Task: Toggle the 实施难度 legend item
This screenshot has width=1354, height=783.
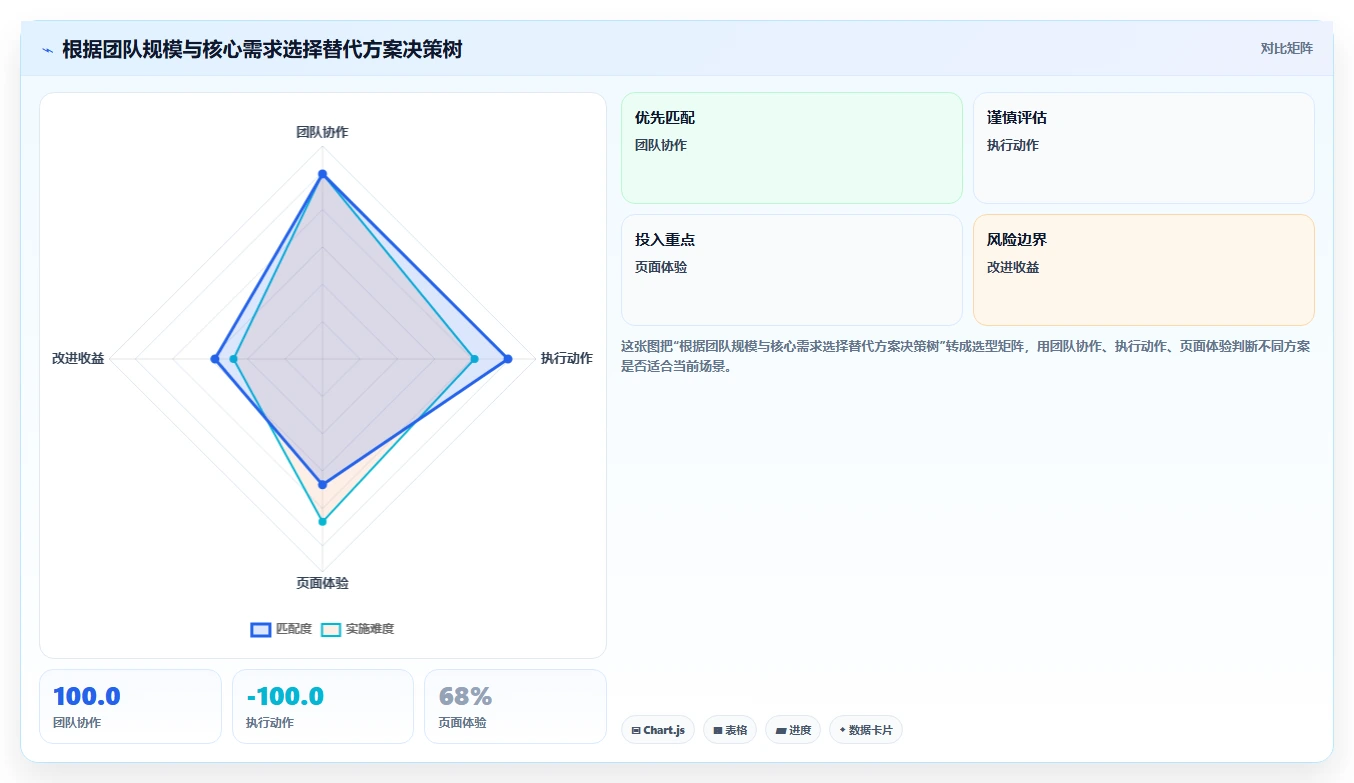Action: [x=357, y=629]
